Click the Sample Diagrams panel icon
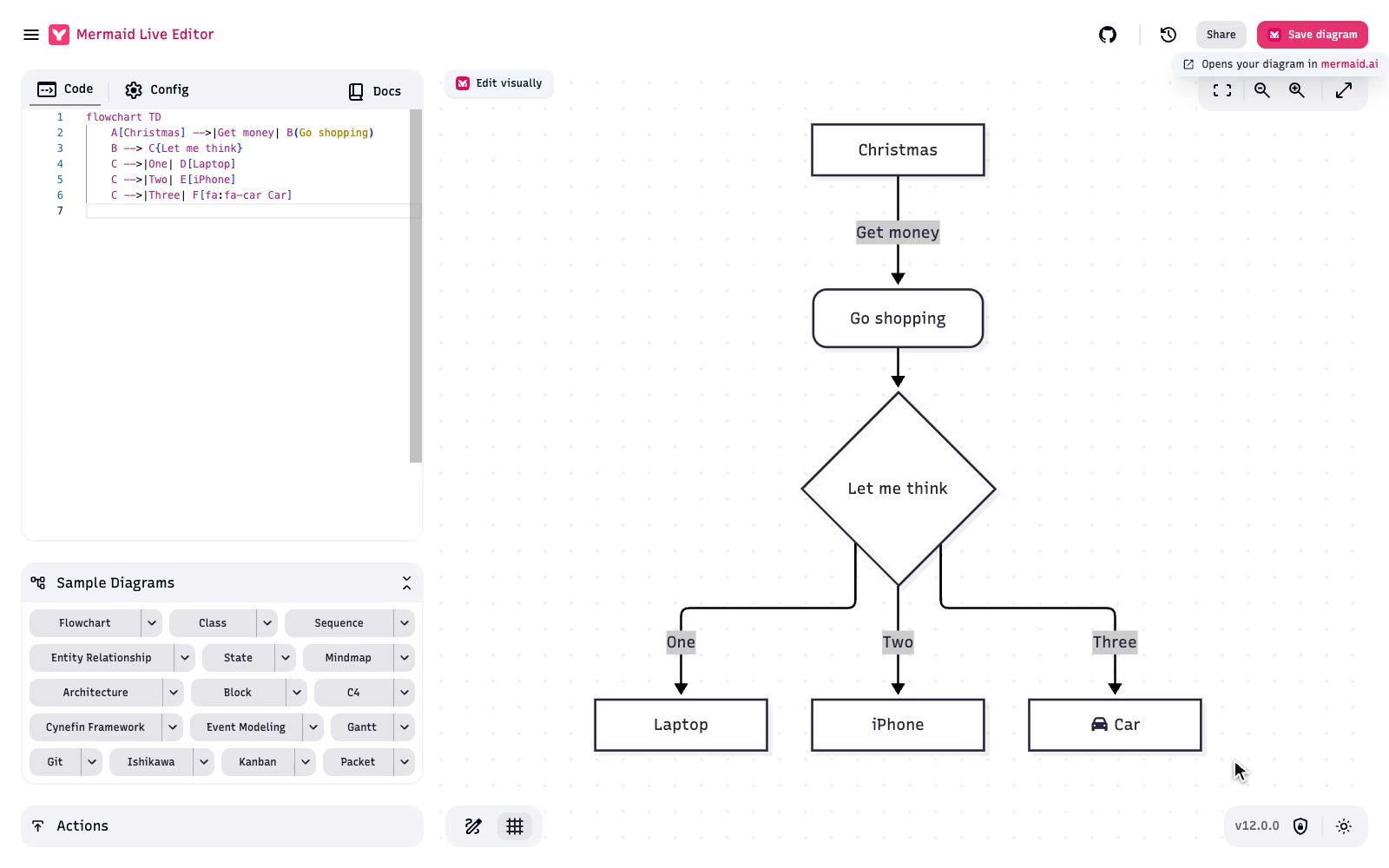The image size is (1389, 868). pyautogui.click(x=38, y=583)
